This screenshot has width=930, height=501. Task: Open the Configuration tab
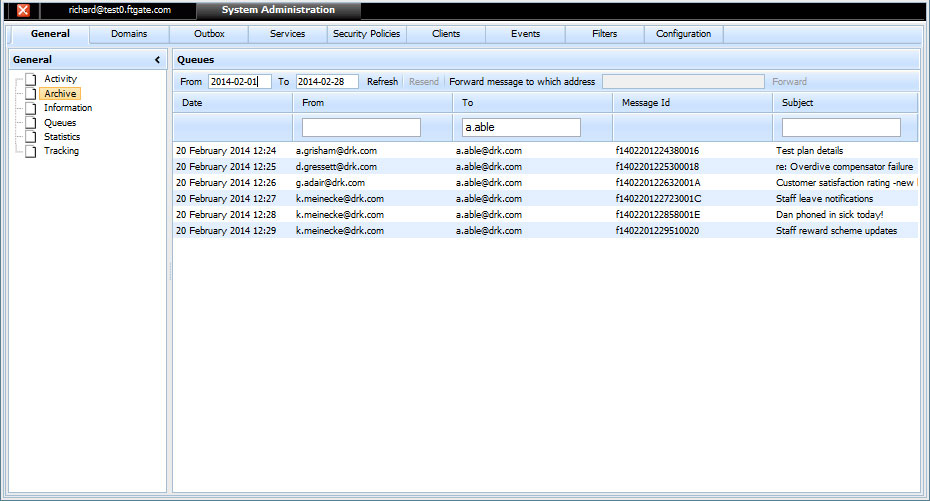pos(683,34)
